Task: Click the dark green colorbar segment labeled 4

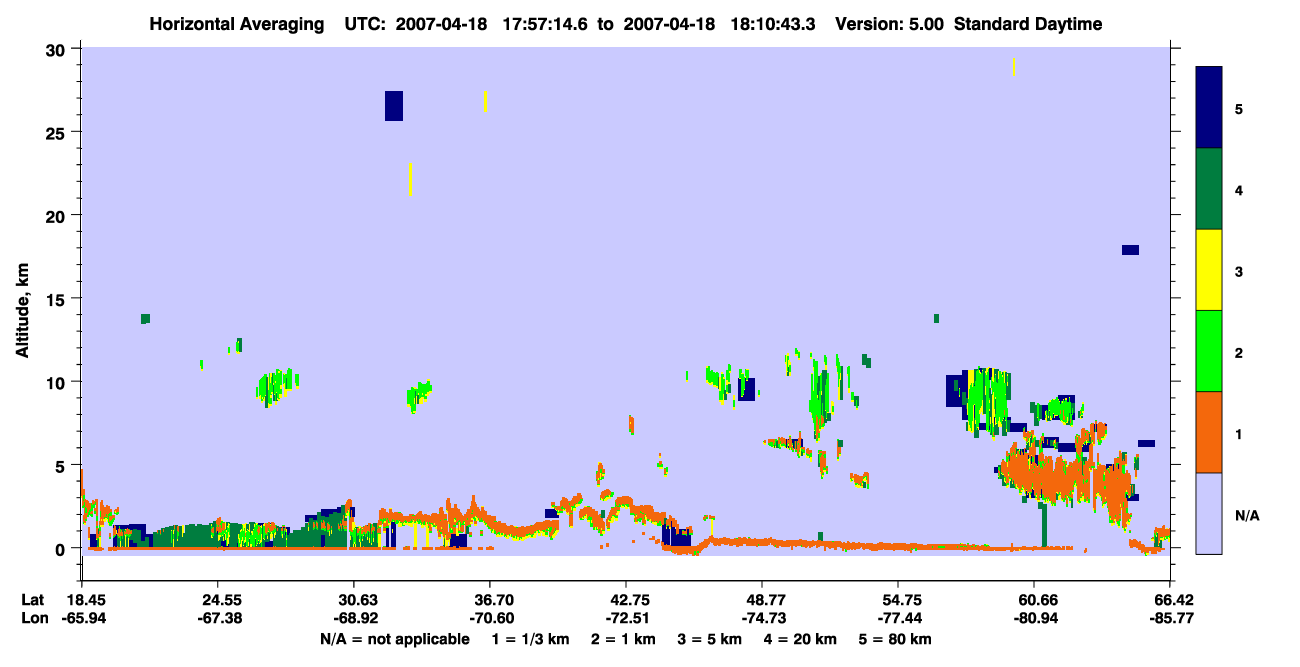Action: pyautogui.click(x=1209, y=189)
